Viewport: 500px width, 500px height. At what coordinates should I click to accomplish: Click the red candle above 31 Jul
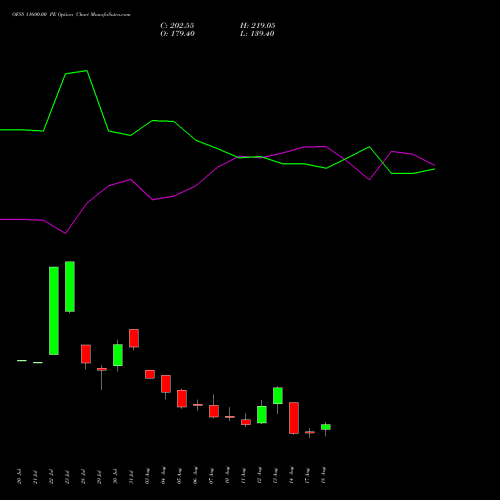click(134, 338)
